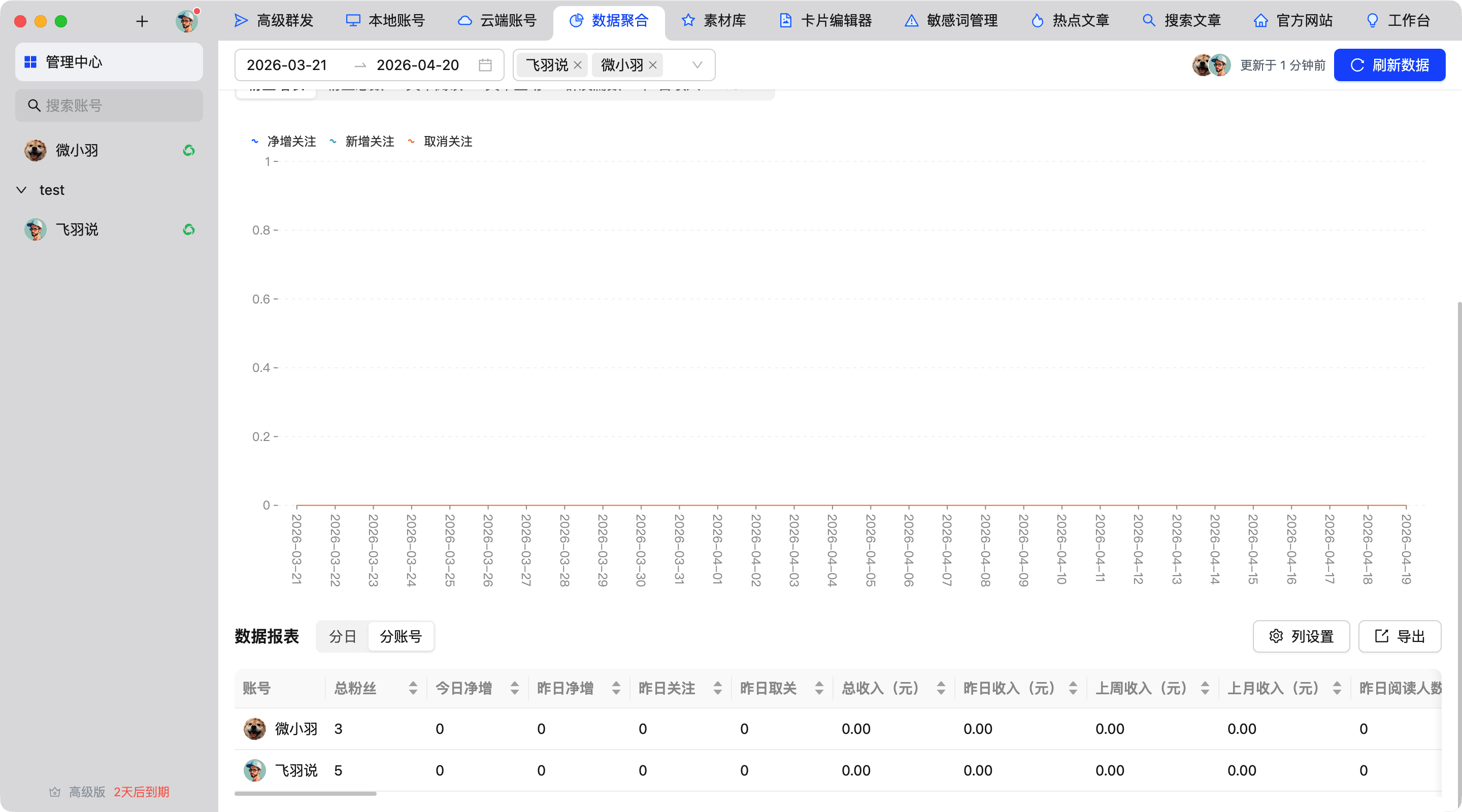Open 列设置 column settings
The image size is (1462, 812).
(1301, 637)
